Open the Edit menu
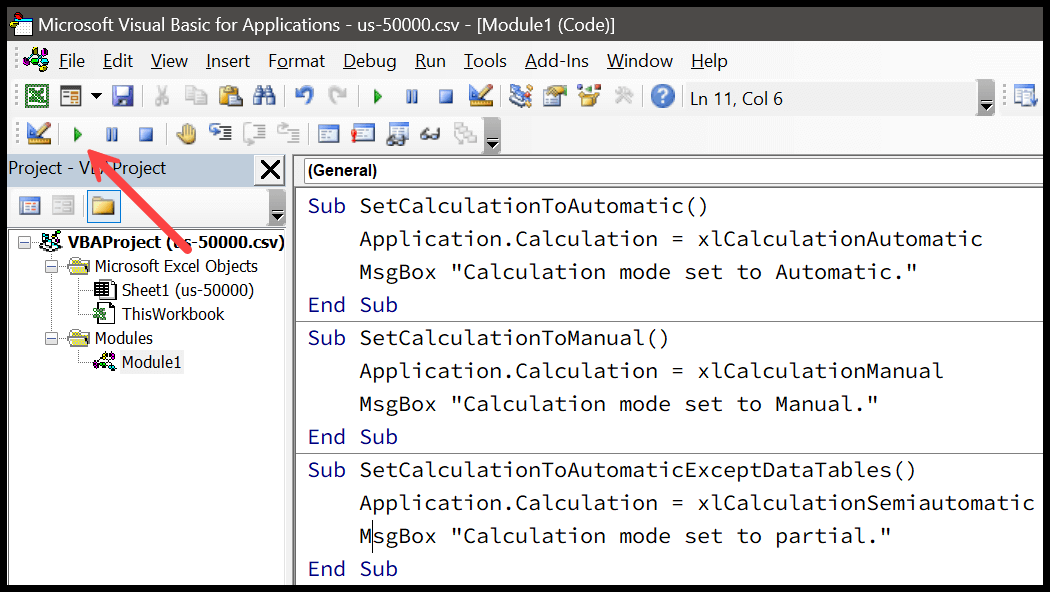The height and width of the screenshot is (592, 1050). (118, 61)
